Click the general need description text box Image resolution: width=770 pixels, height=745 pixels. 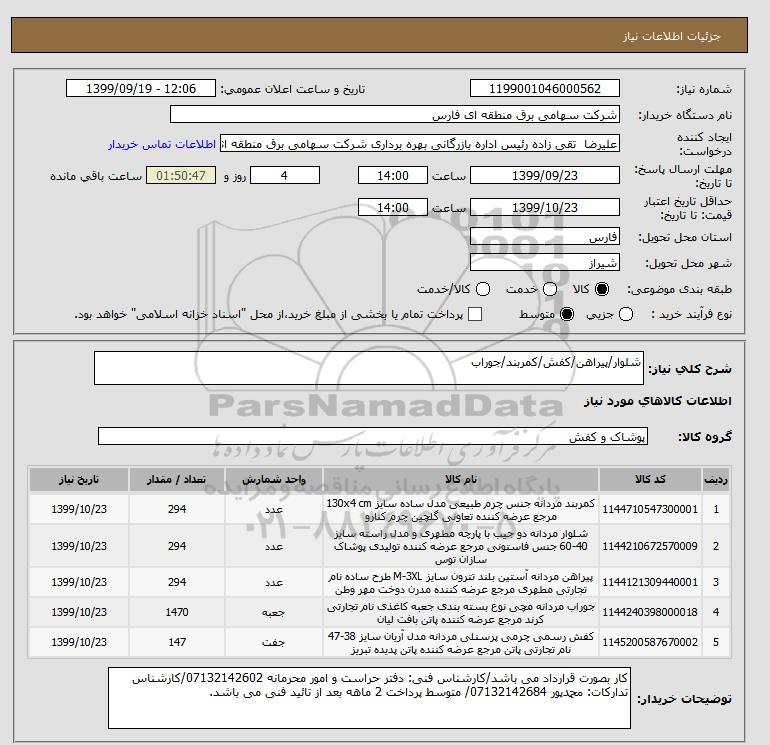click(x=369, y=368)
